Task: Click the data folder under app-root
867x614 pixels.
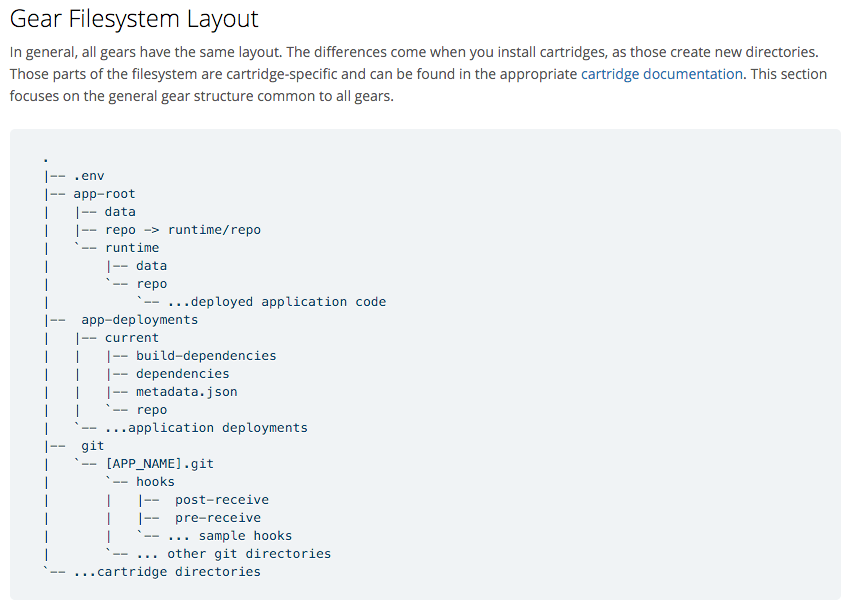Action: point(120,211)
